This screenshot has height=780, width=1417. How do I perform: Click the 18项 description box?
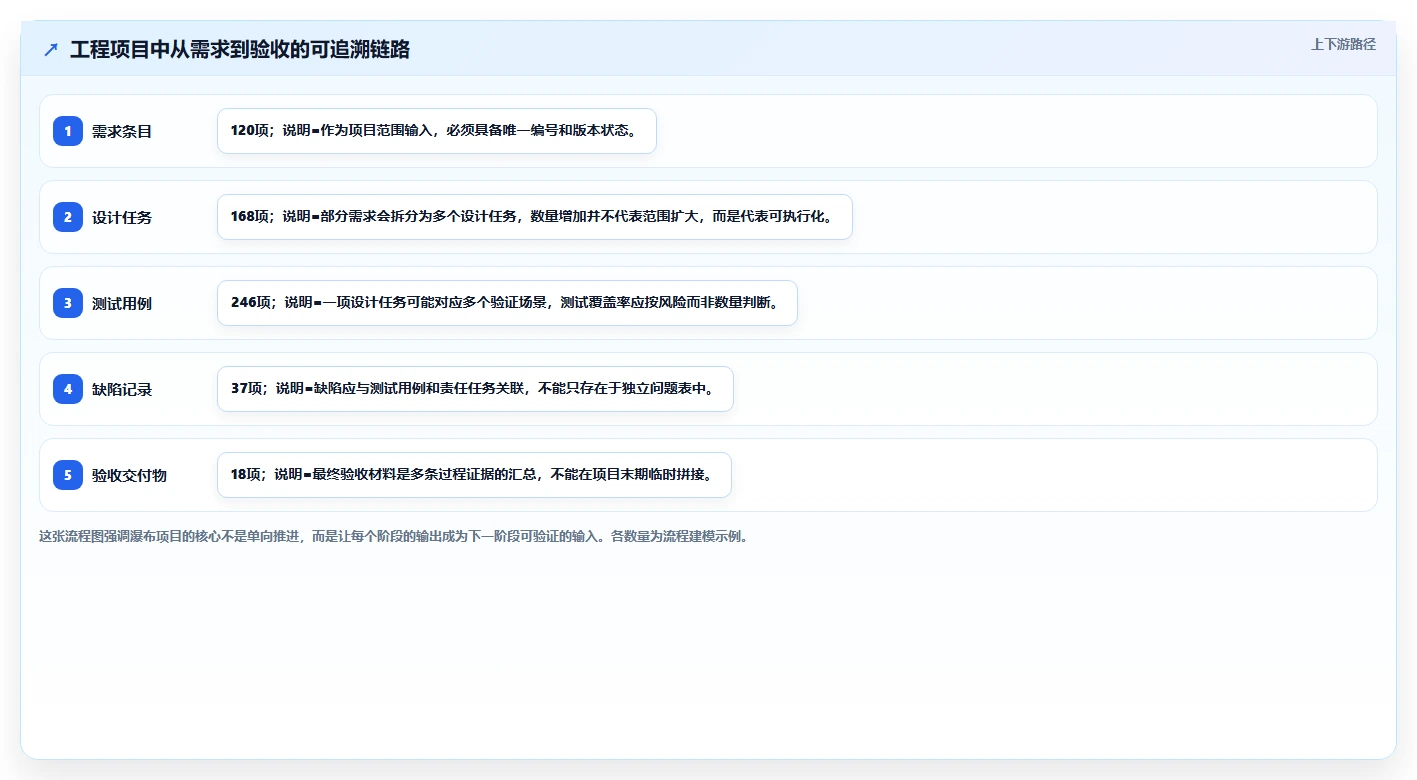(x=474, y=475)
